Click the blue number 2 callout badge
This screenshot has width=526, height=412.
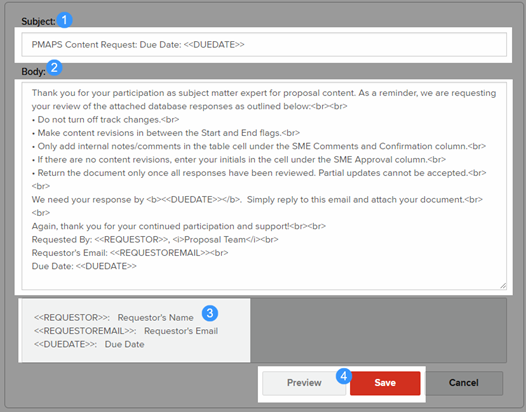pyautogui.click(x=54, y=68)
